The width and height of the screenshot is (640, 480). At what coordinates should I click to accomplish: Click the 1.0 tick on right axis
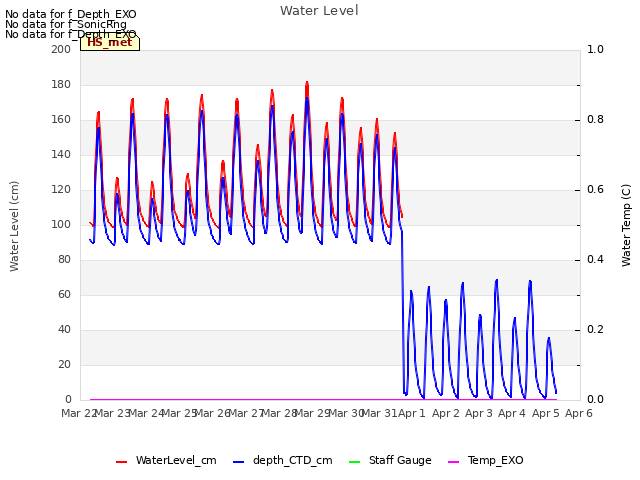[x=595, y=49]
